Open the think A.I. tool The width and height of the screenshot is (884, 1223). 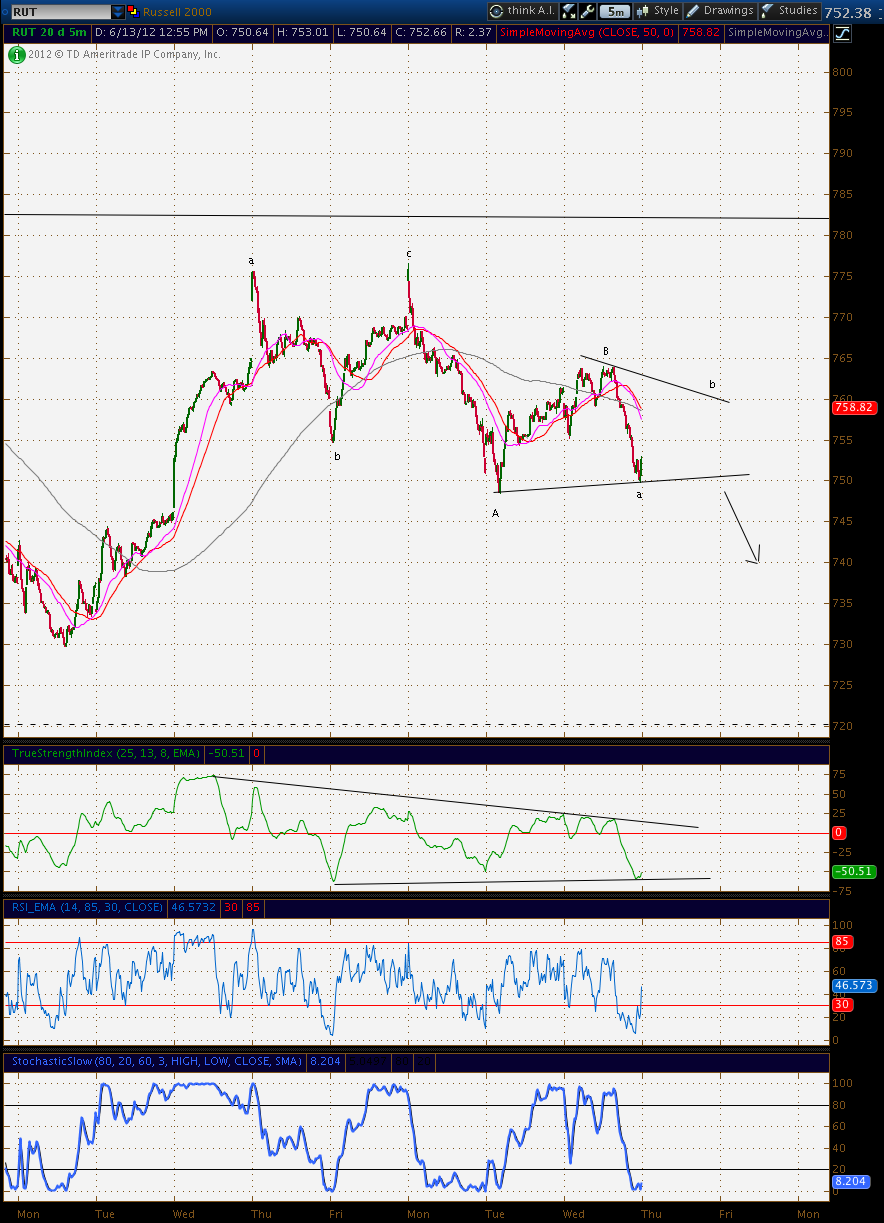[521, 11]
